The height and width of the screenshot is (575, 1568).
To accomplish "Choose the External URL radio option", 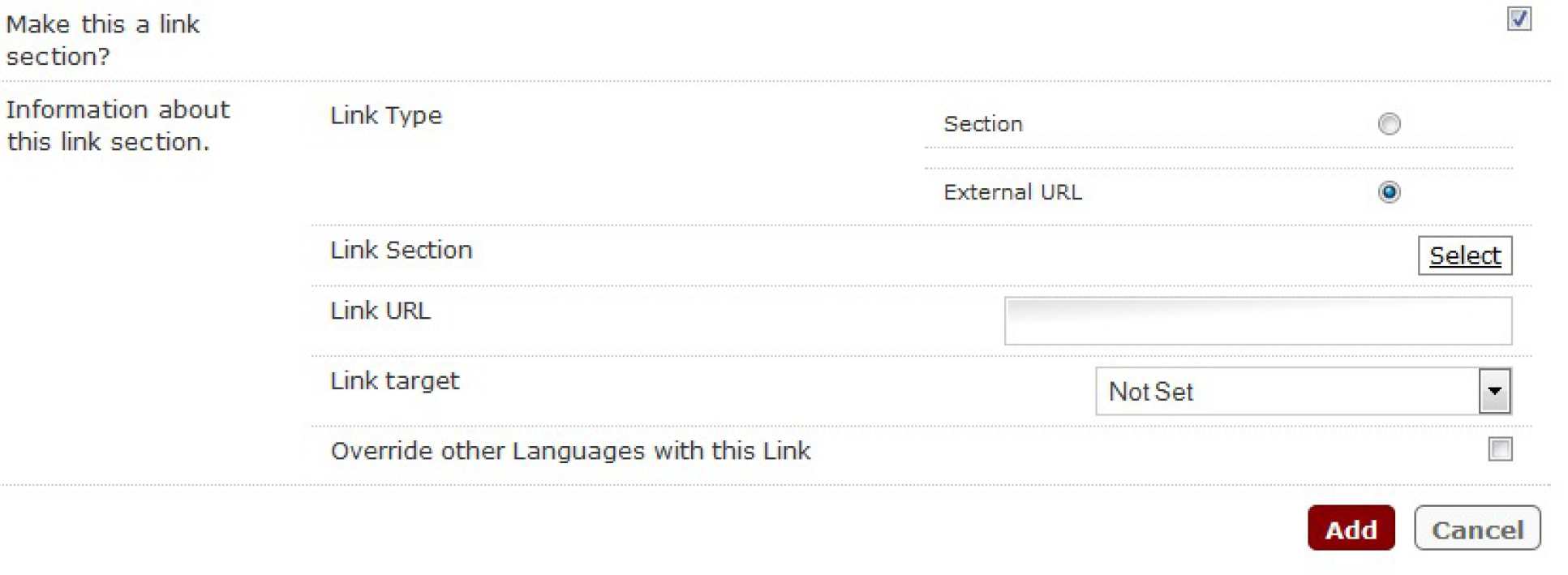I will pos(1389,192).
